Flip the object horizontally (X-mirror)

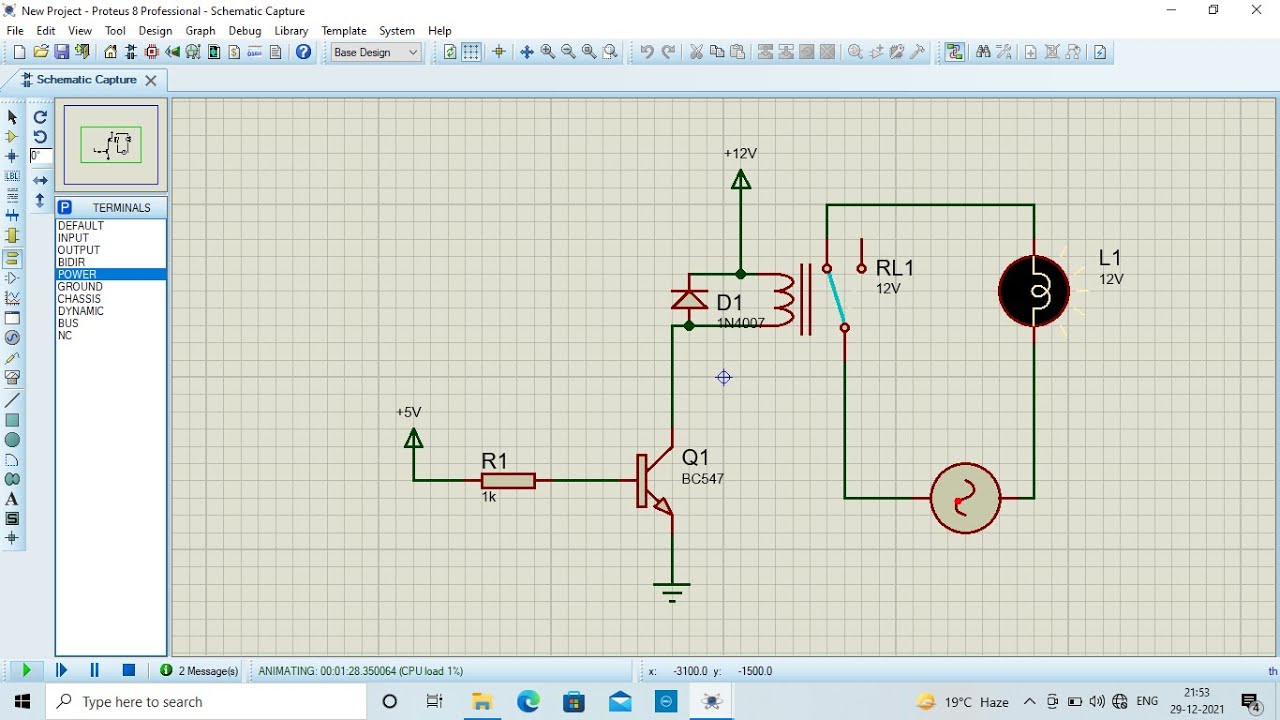click(40, 181)
